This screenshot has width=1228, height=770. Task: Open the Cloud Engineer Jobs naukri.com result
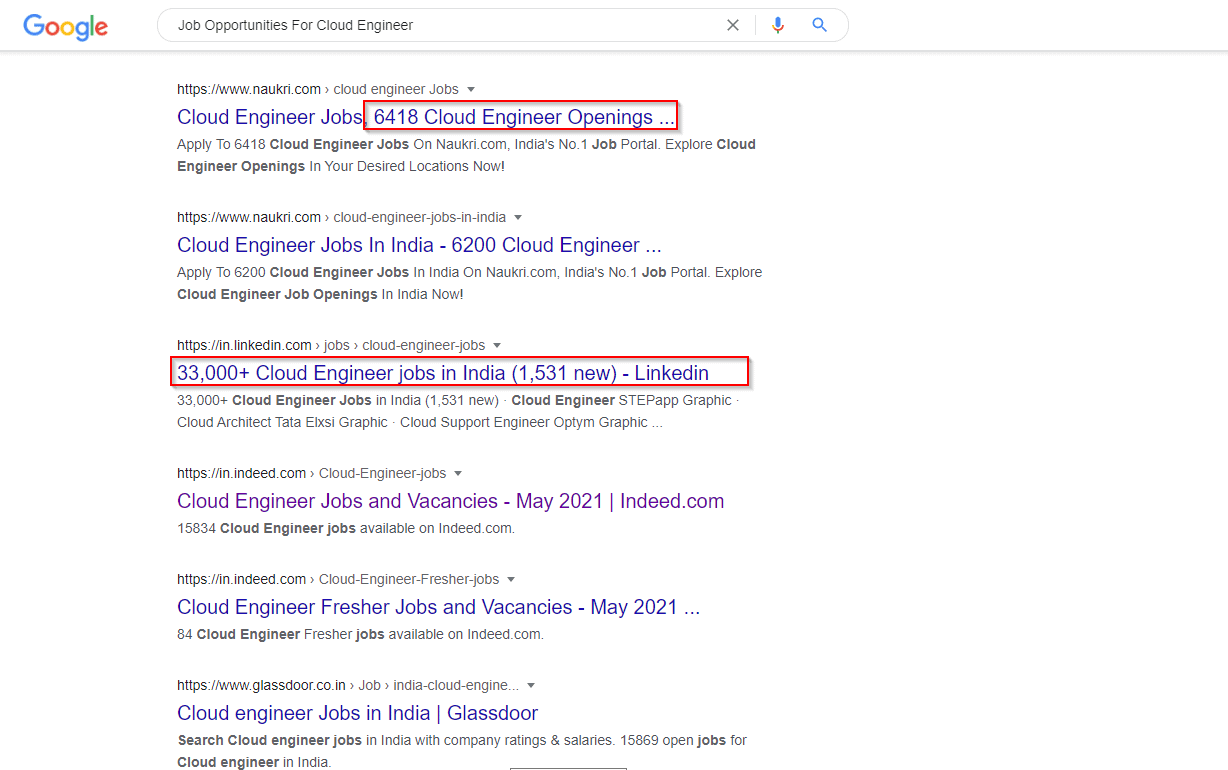(269, 117)
